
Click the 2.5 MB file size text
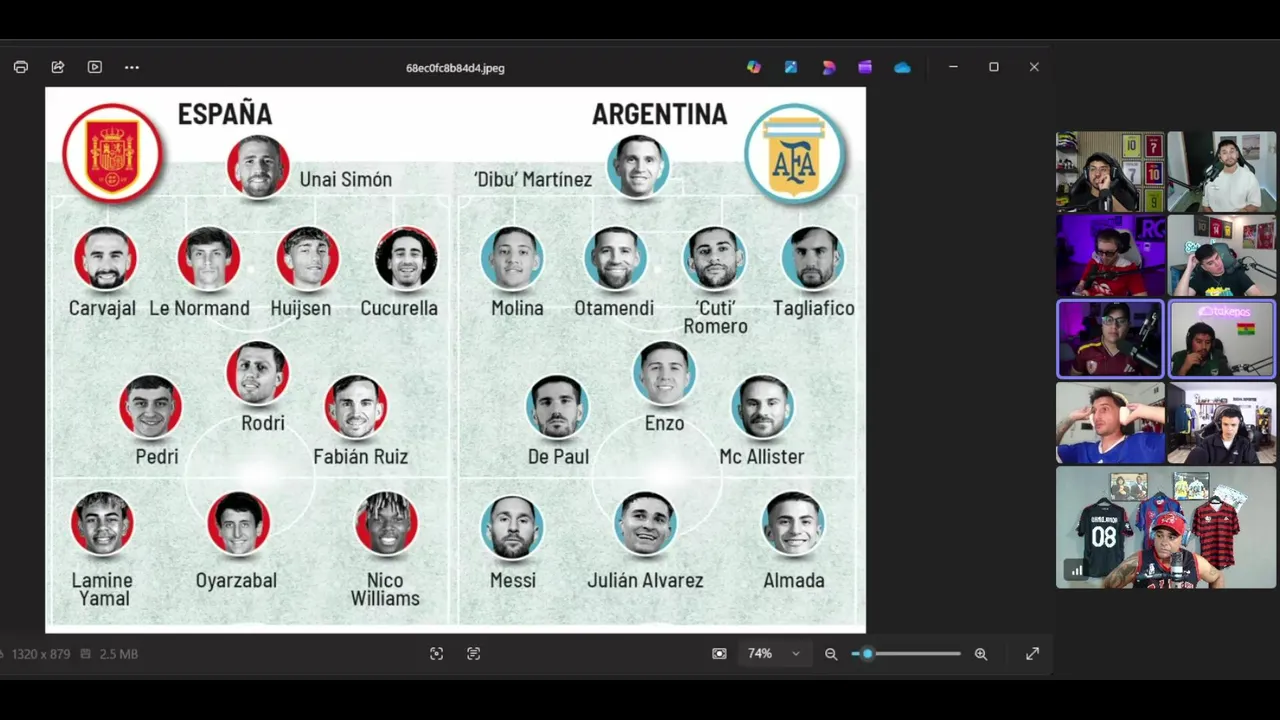[x=118, y=654]
